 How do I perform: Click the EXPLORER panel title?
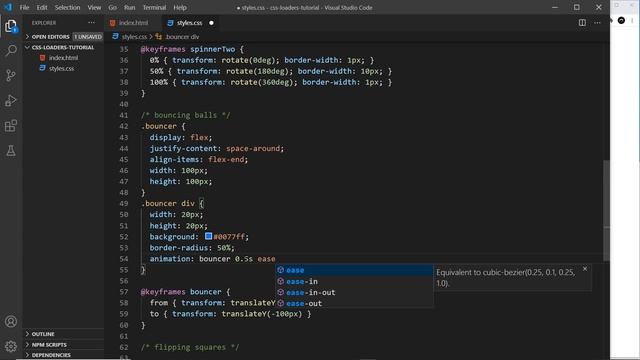point(44,23)
